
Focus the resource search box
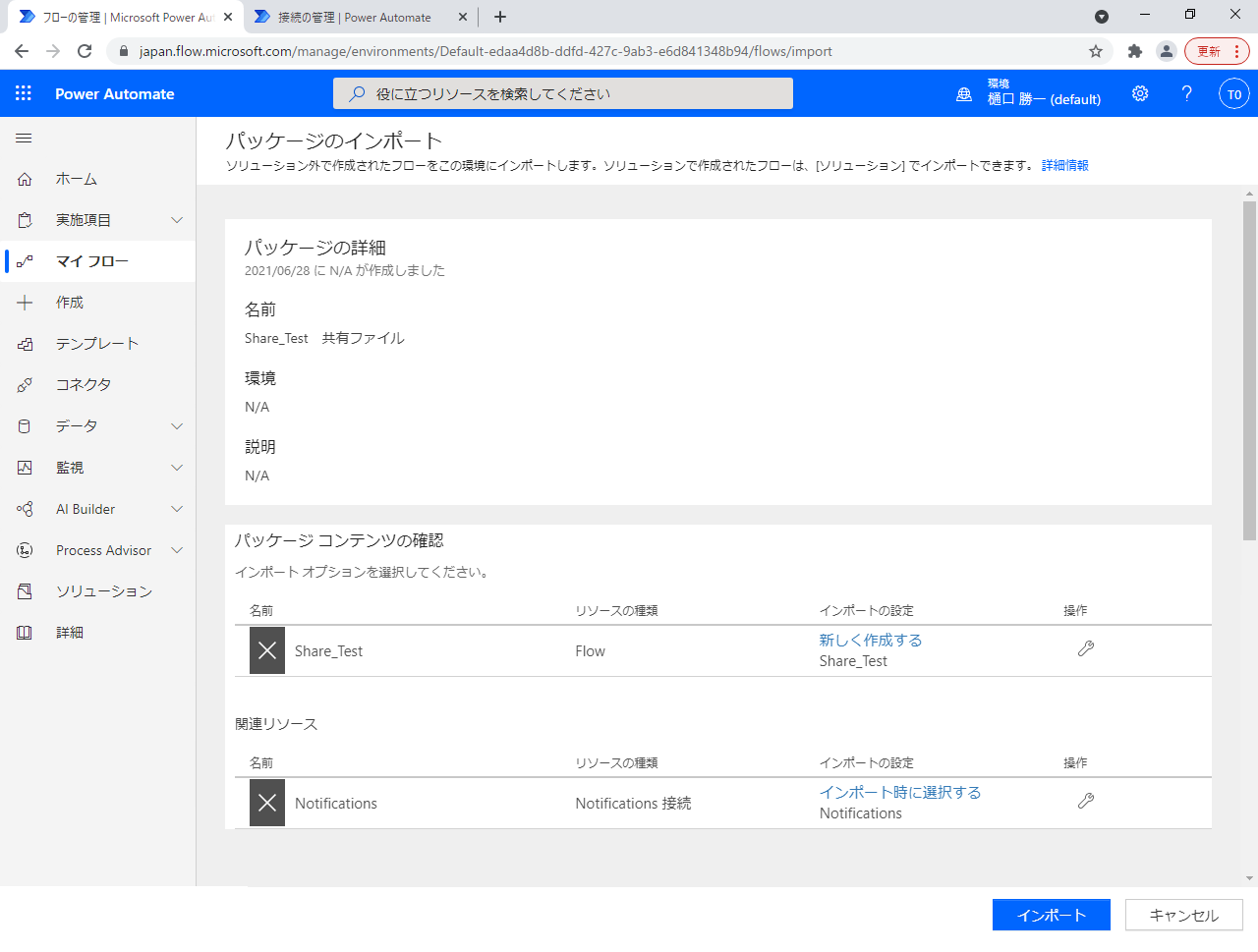tap(563, 93)
